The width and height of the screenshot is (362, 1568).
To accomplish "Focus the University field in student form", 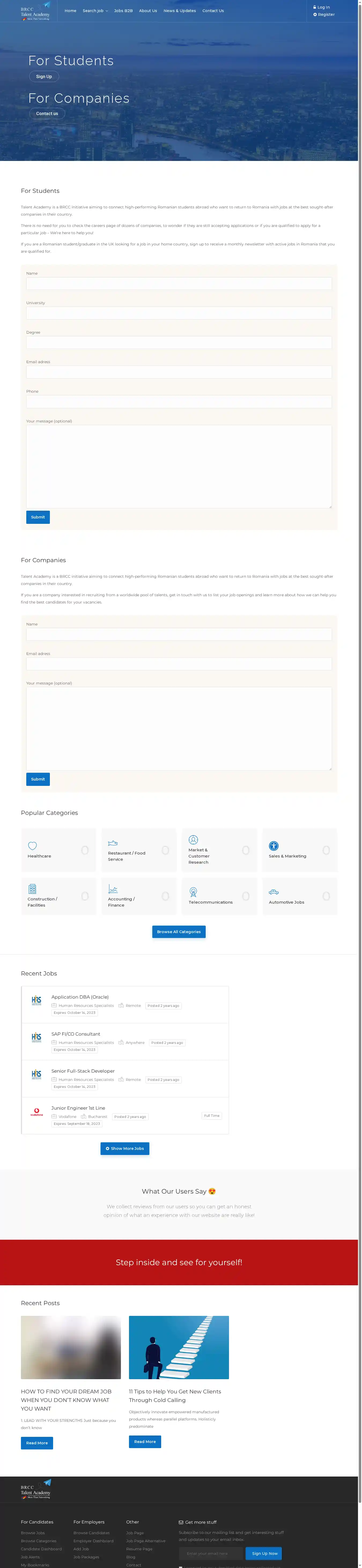I will tap(179, 313).
